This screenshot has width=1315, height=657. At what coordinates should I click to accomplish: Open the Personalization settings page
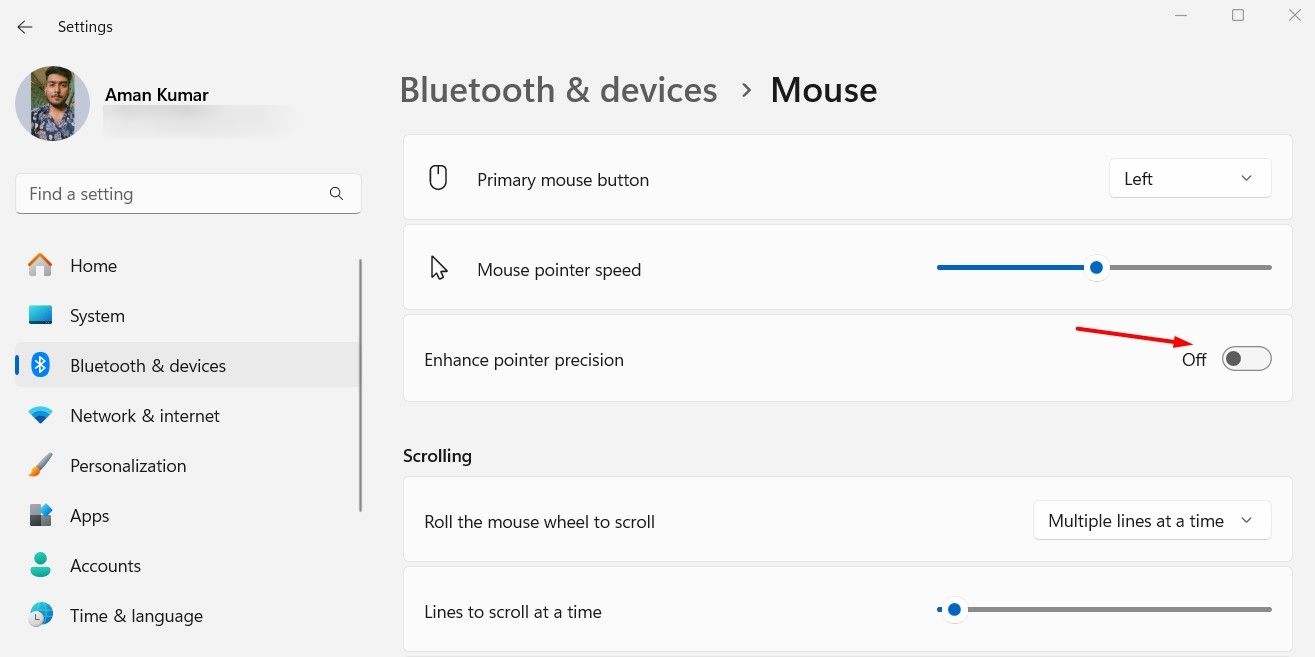click(128, 466)
